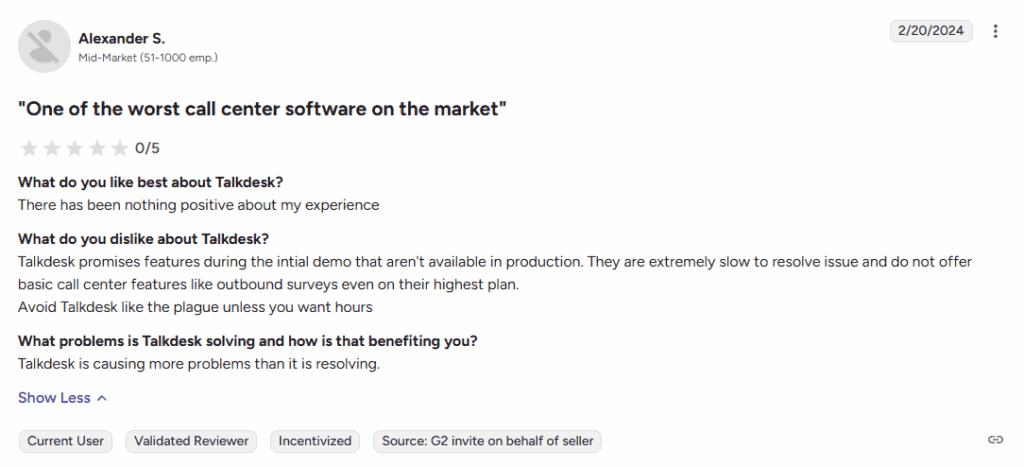The width and height of the screenshot is (1024, 467).
Task: Click the fifth rating star
Action: (x=120, y=149)
